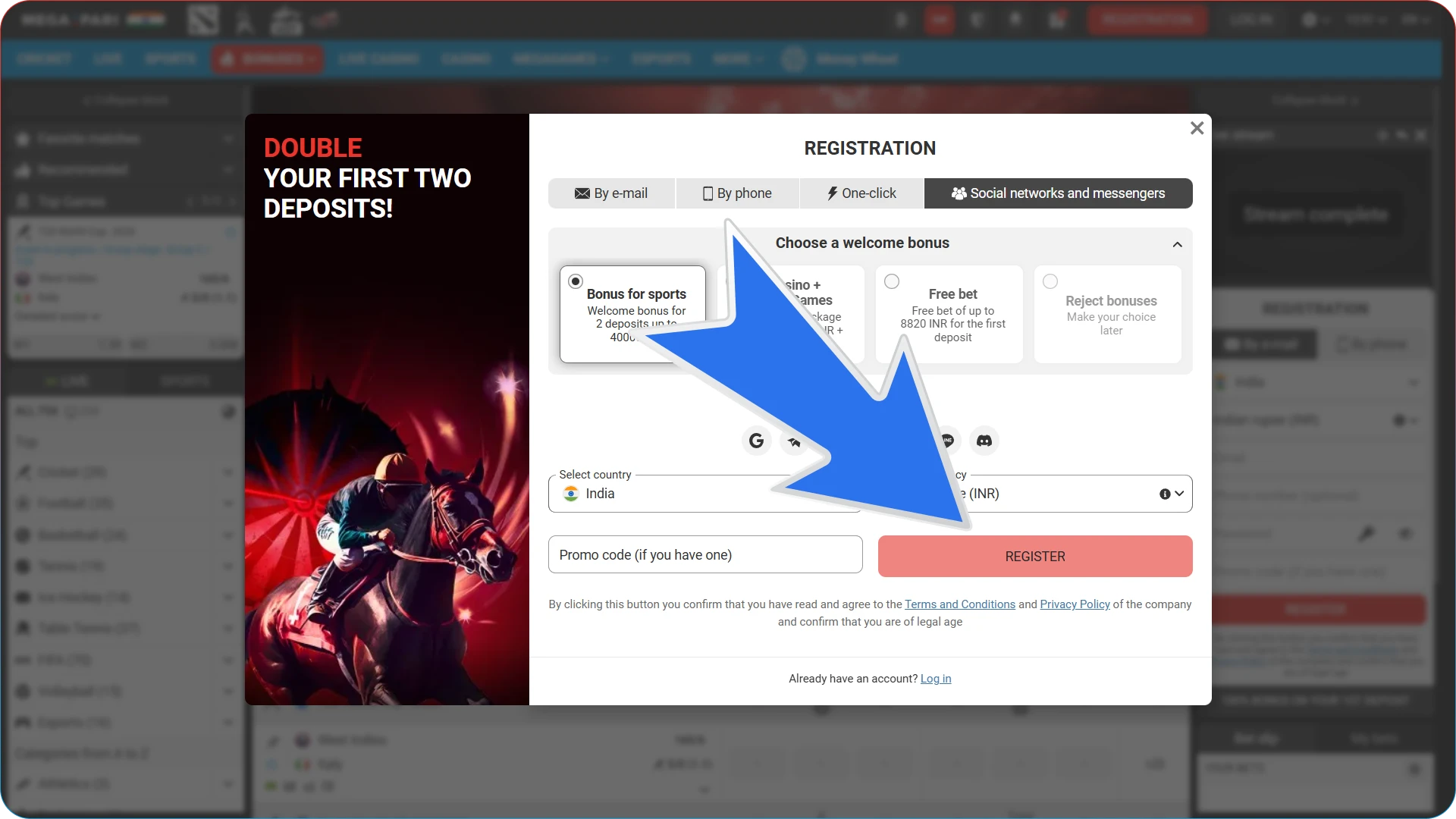Open the One-click registration tab
Image resolution: width=1456 pixels, height=819 pixels.
click(861, 193)
